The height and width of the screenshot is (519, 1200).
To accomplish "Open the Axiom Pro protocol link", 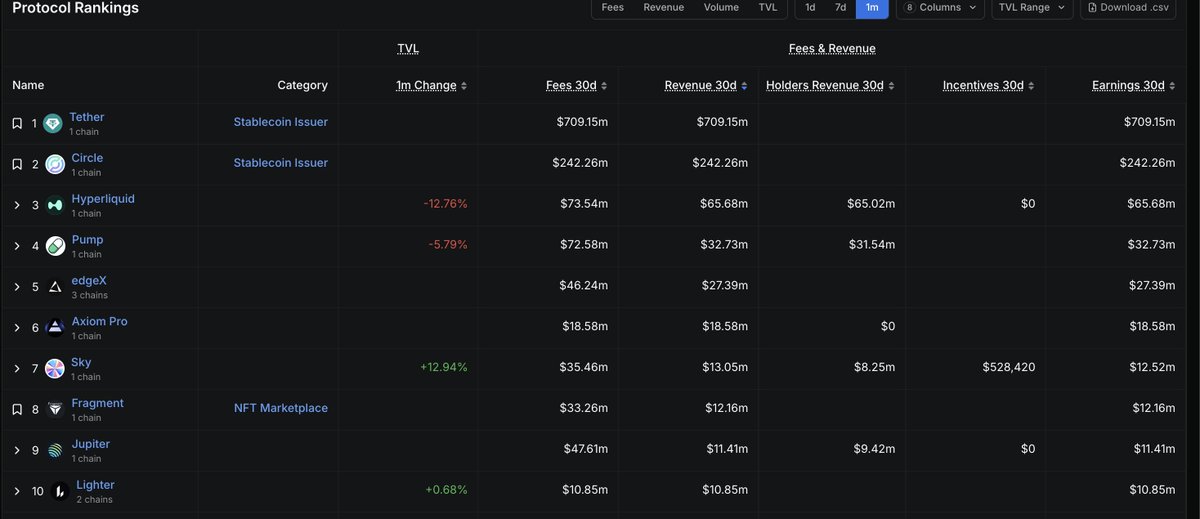I will point(99,321).
